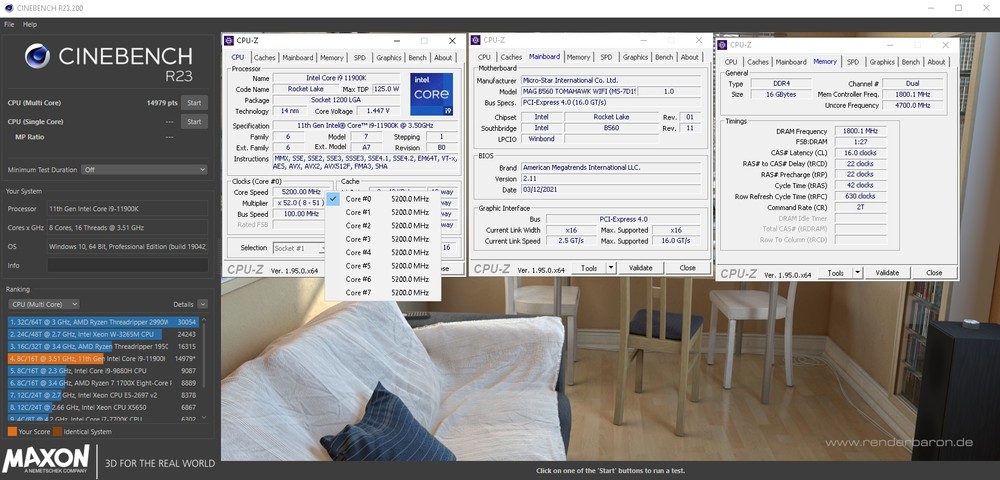The height and width of the screenshot is (480, 1000).
Task: Open Bench tab in first CPU-Z window
Action: (418, 57)
